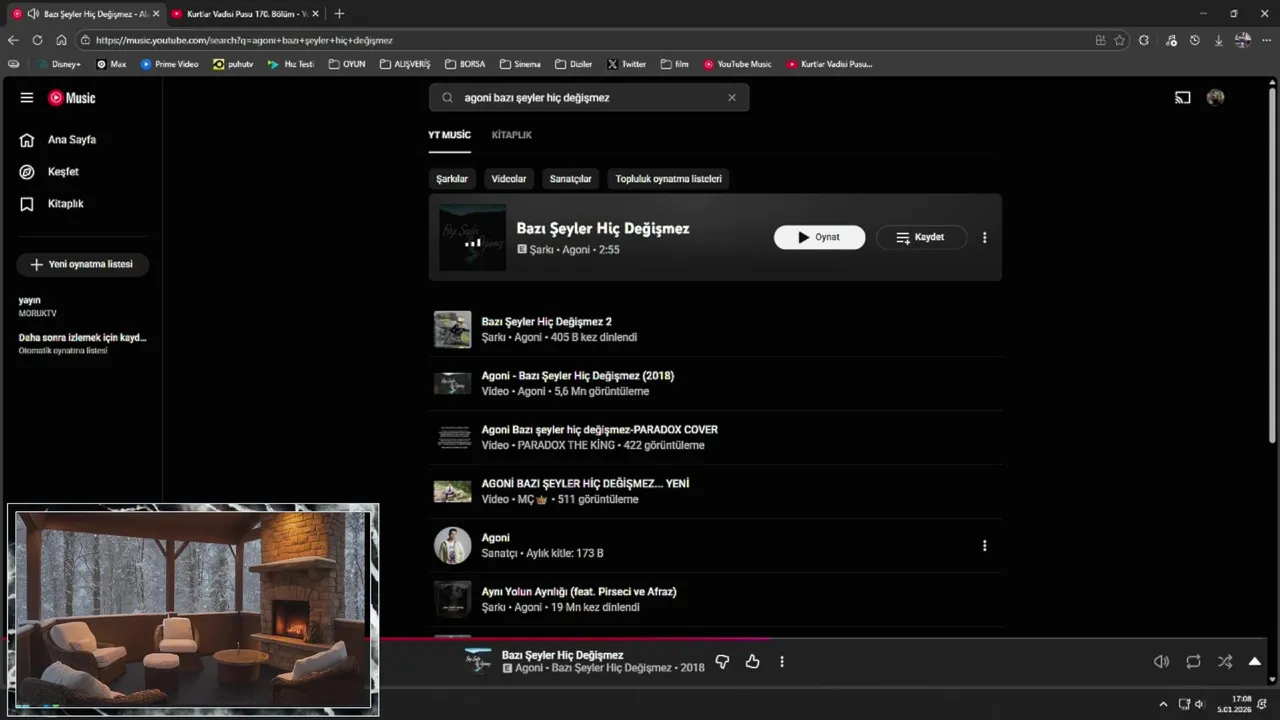Like the currently playing song

pyautogui.click(x=752, y=662)
